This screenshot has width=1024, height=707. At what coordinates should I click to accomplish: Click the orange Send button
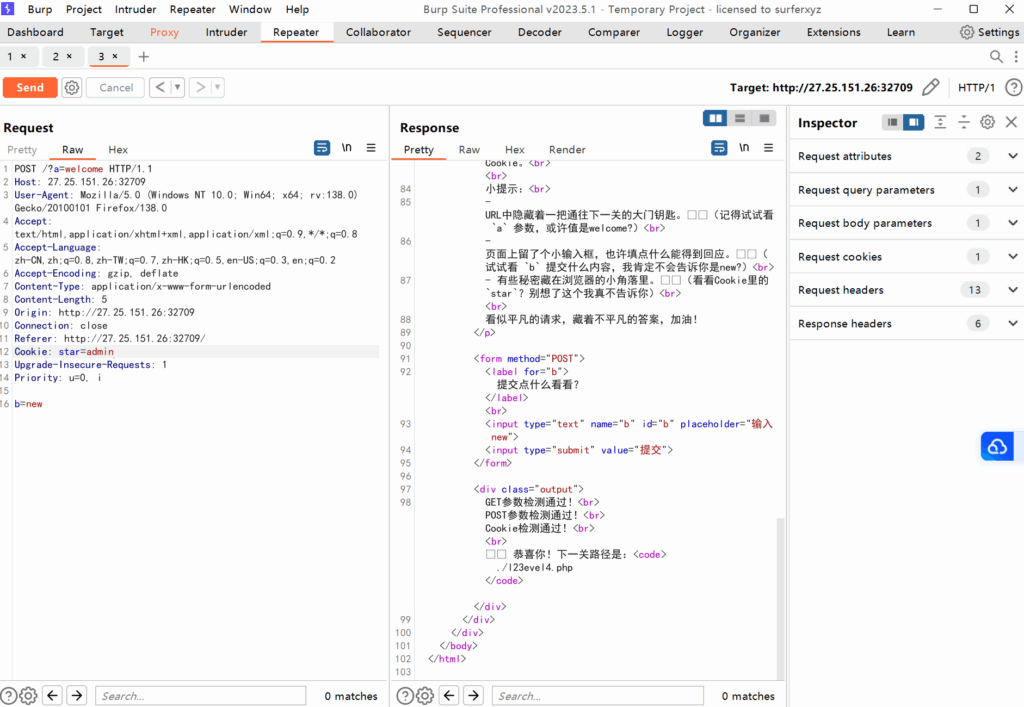[30, 87]
